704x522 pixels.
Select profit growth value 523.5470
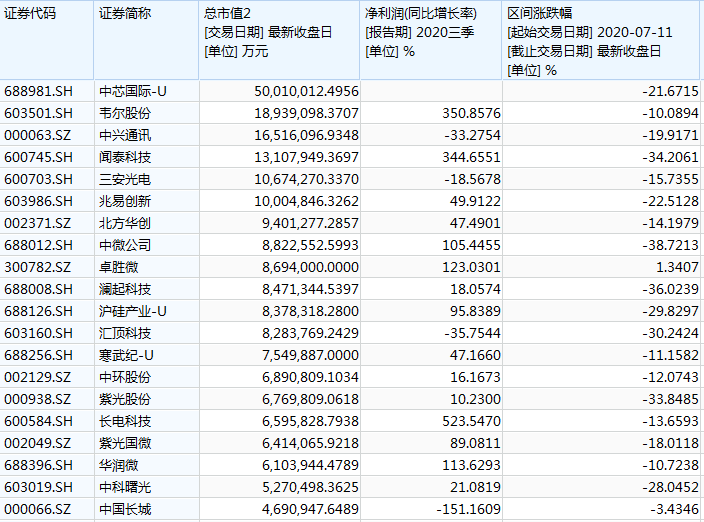click(471, 421)
